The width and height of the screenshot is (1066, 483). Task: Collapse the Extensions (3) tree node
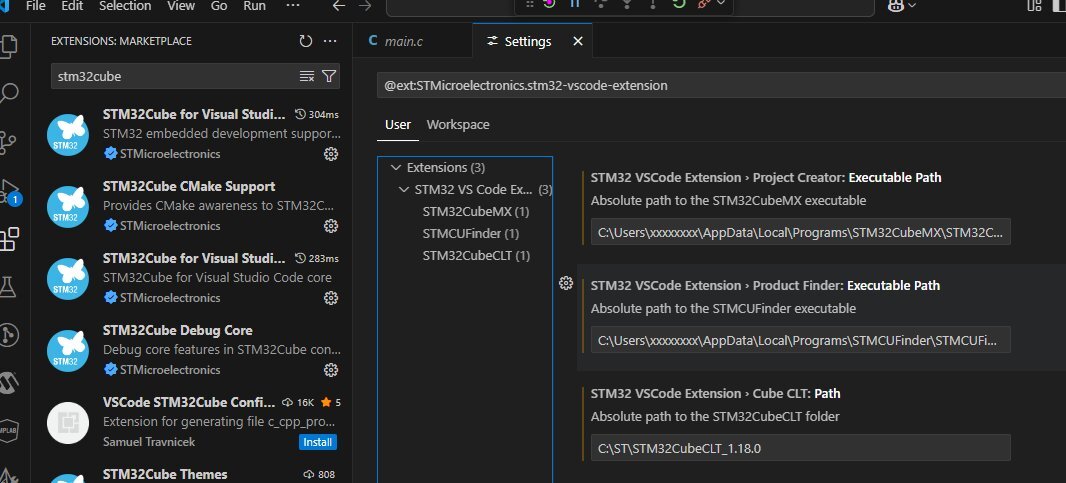[x=396, y=167]
